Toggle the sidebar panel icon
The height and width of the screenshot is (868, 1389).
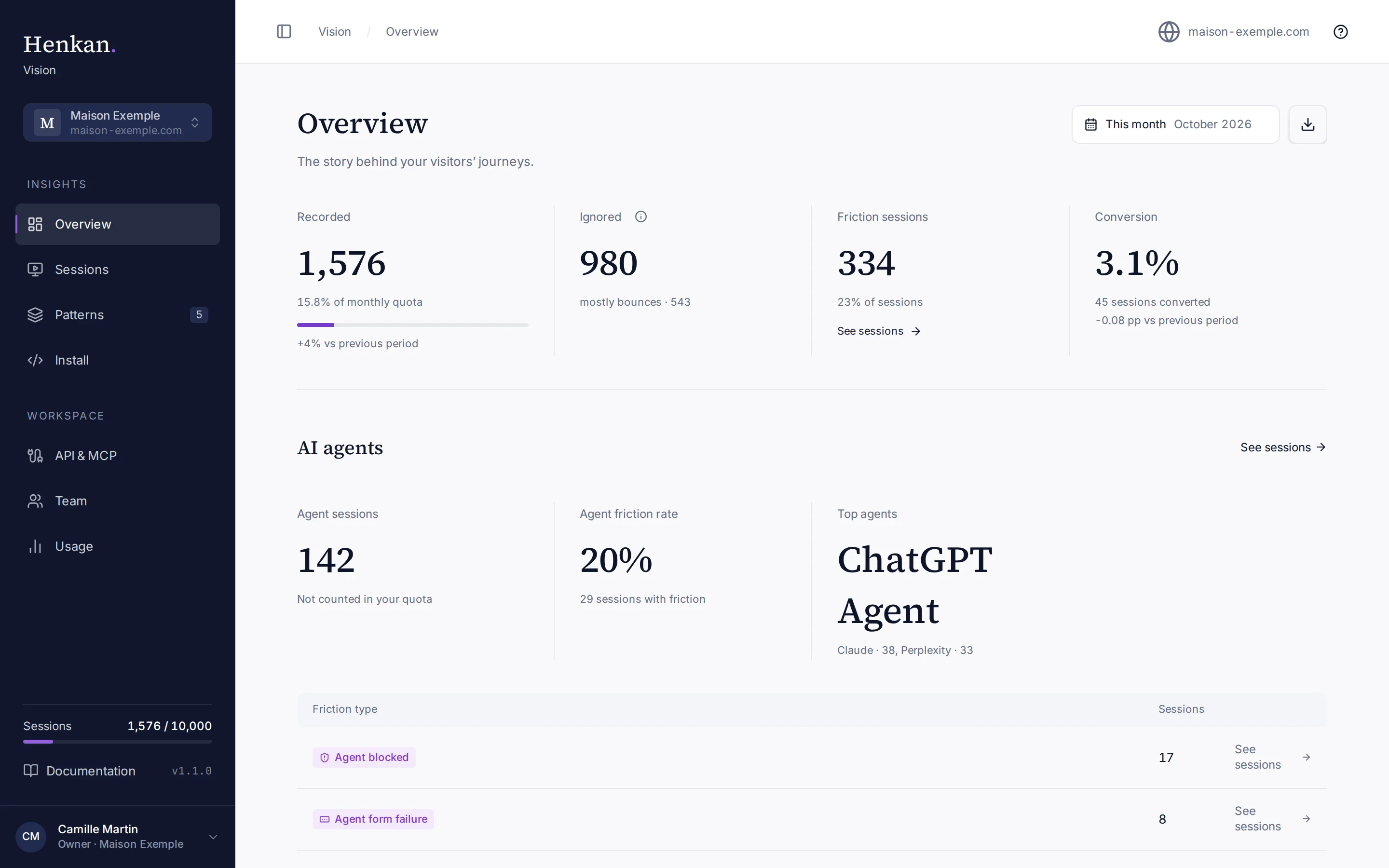click(x=284, y=31)
